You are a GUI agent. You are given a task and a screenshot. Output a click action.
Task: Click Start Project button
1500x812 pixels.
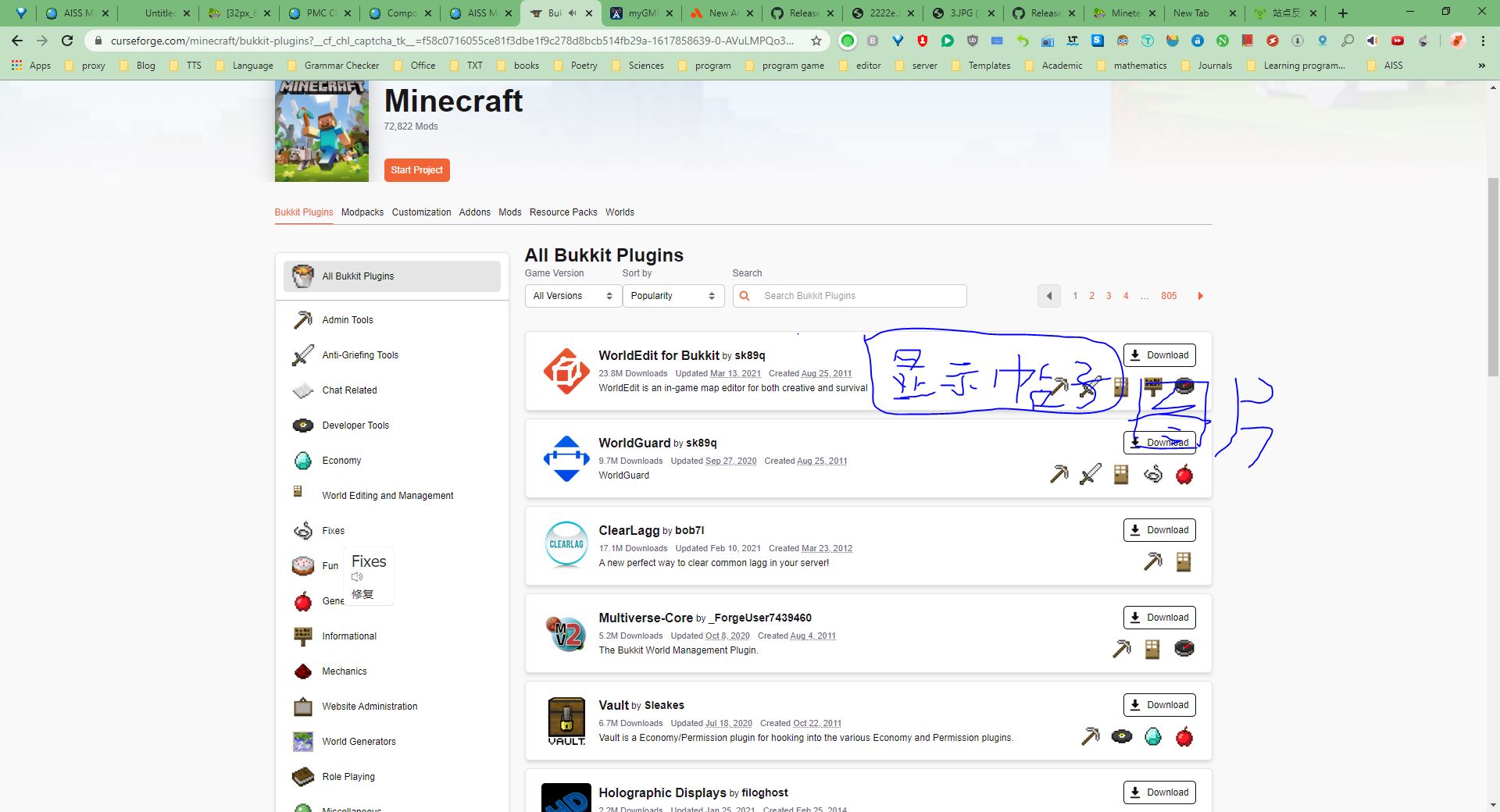pyautogui.click(x=416, y=170)
